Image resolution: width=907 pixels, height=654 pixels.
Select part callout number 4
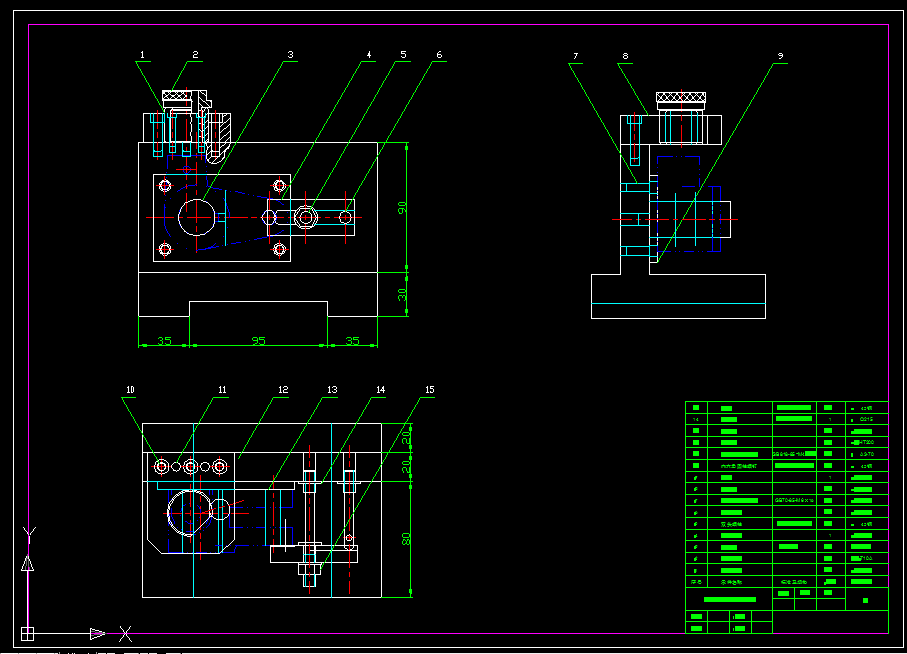click(368, 54)
